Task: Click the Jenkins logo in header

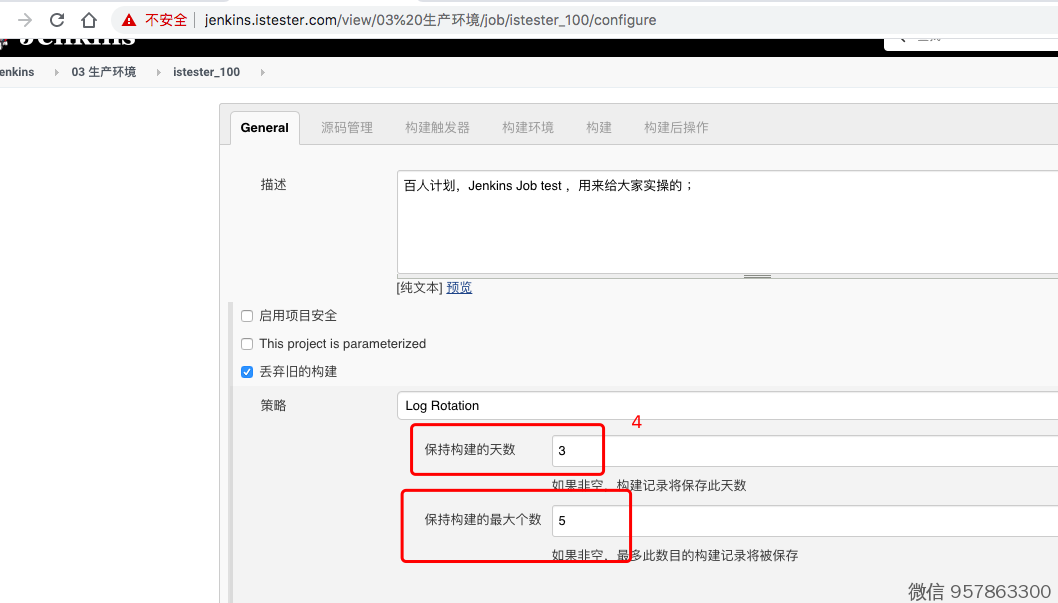Action: [x=70, y=40]
